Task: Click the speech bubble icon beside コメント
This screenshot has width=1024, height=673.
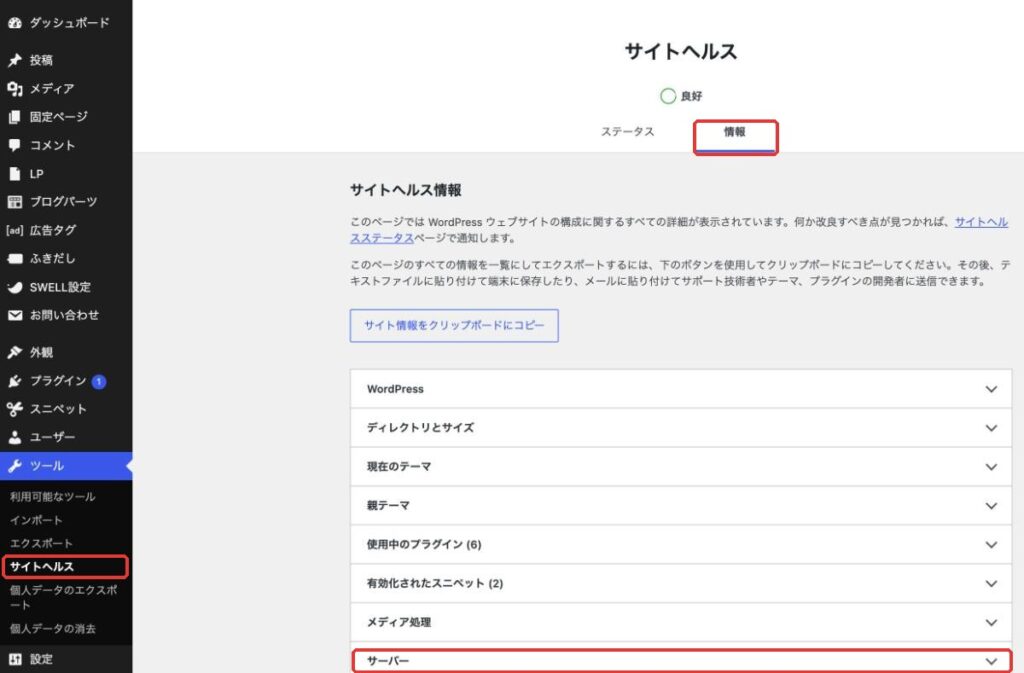Action: (14, 145)
